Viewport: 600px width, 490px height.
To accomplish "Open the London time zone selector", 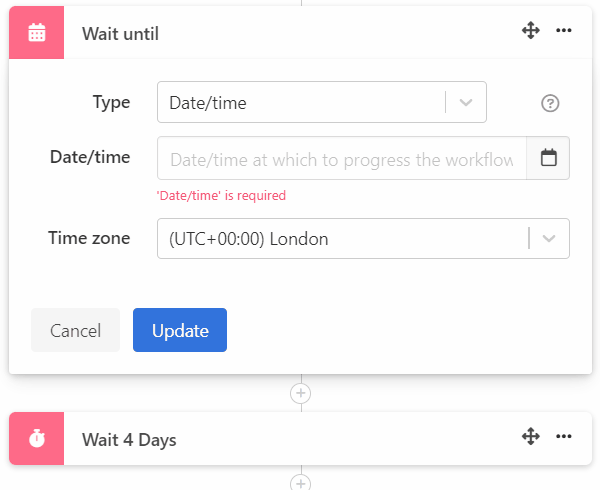I will (x=340, y=239).
